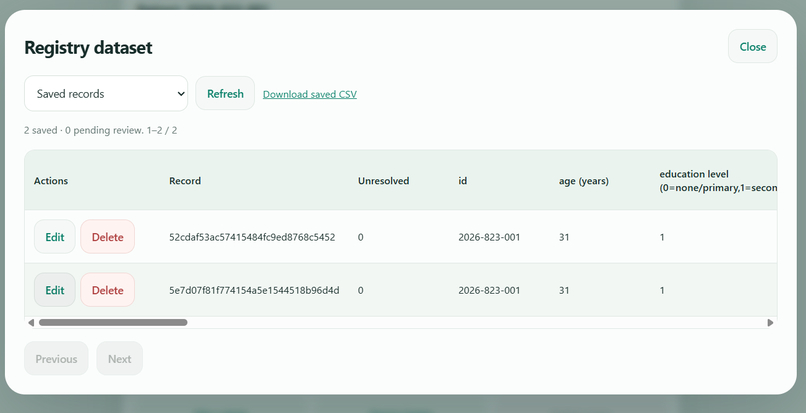Select the Record column header
The image size is (806, 413).
(x=185, y=181)
